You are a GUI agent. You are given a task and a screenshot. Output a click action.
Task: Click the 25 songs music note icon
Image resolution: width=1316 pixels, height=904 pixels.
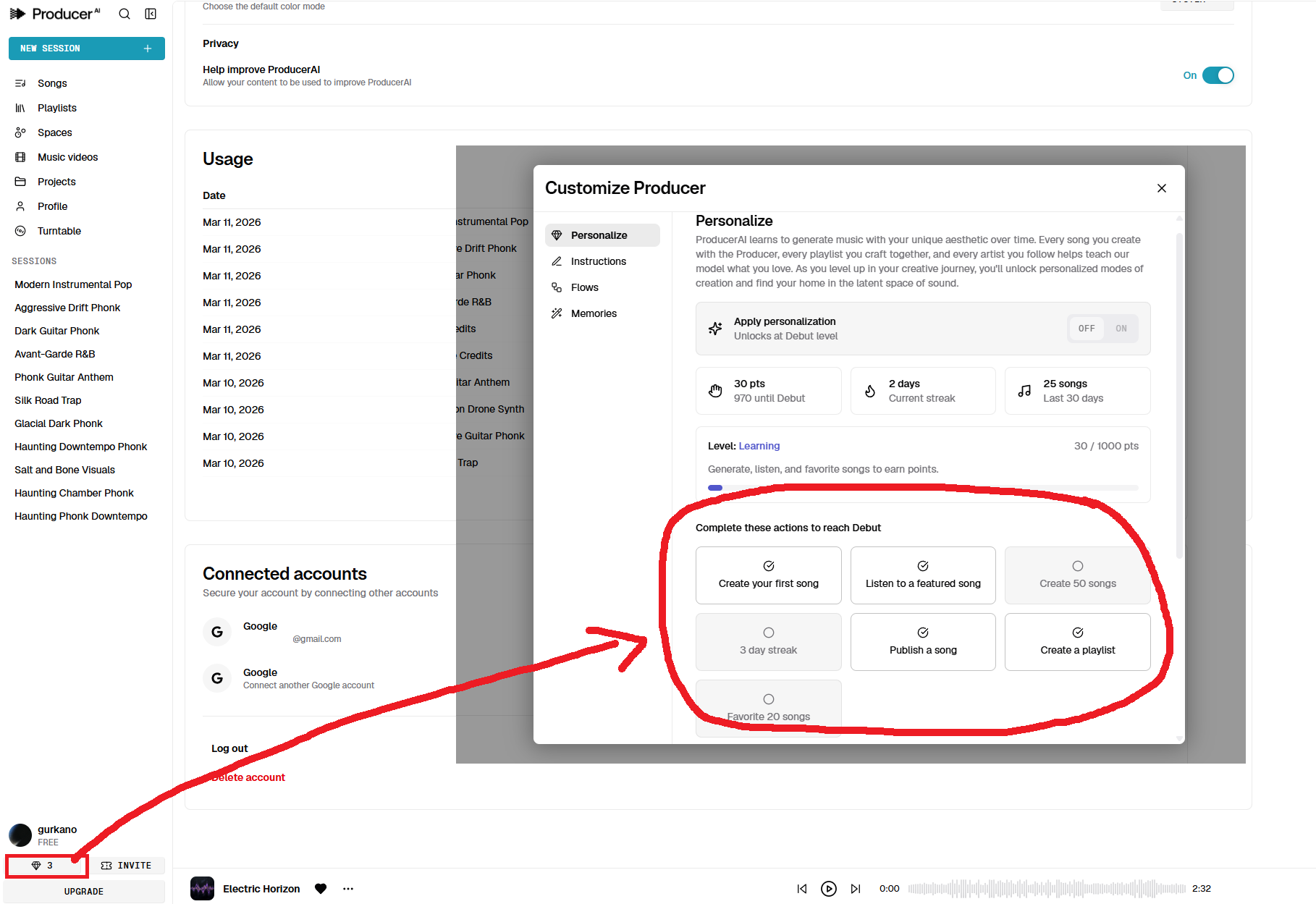click(1024, 391)
